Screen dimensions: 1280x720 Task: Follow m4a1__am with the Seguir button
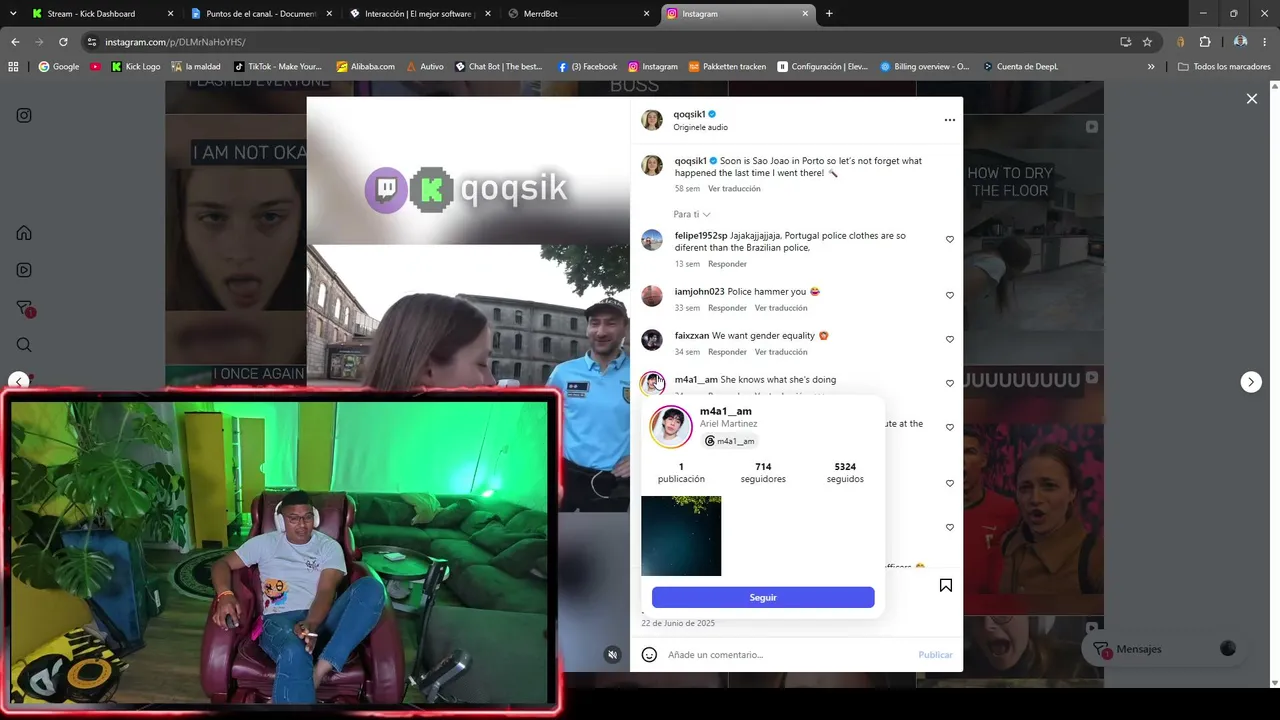tap(763, 597)
